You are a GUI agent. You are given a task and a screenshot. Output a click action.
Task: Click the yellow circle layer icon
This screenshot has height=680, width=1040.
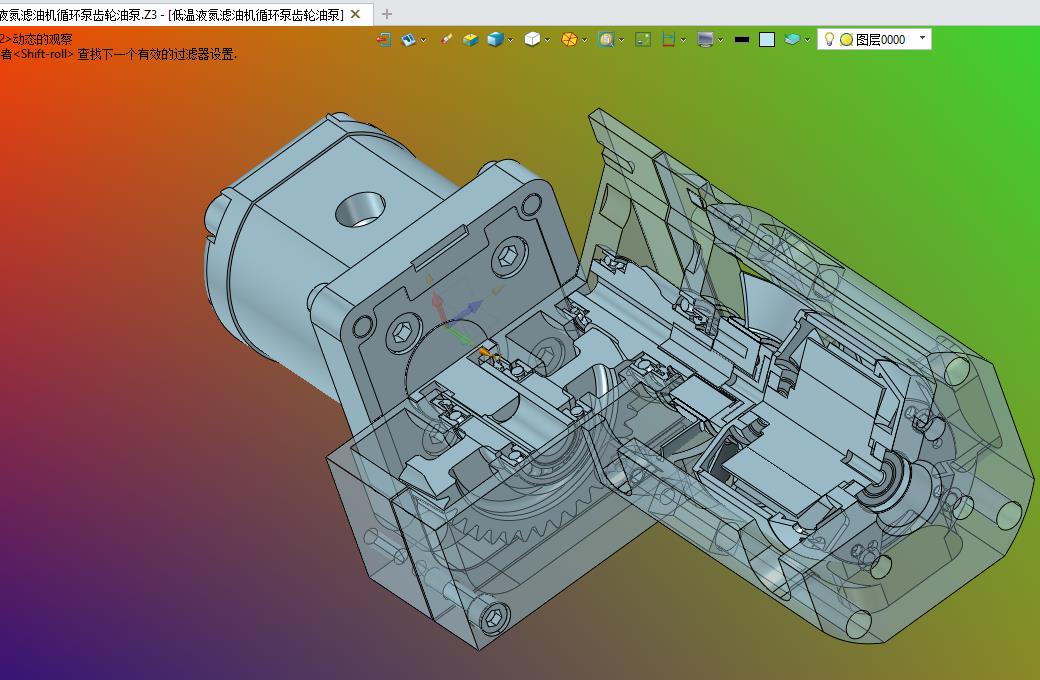(x=846, y=40)
